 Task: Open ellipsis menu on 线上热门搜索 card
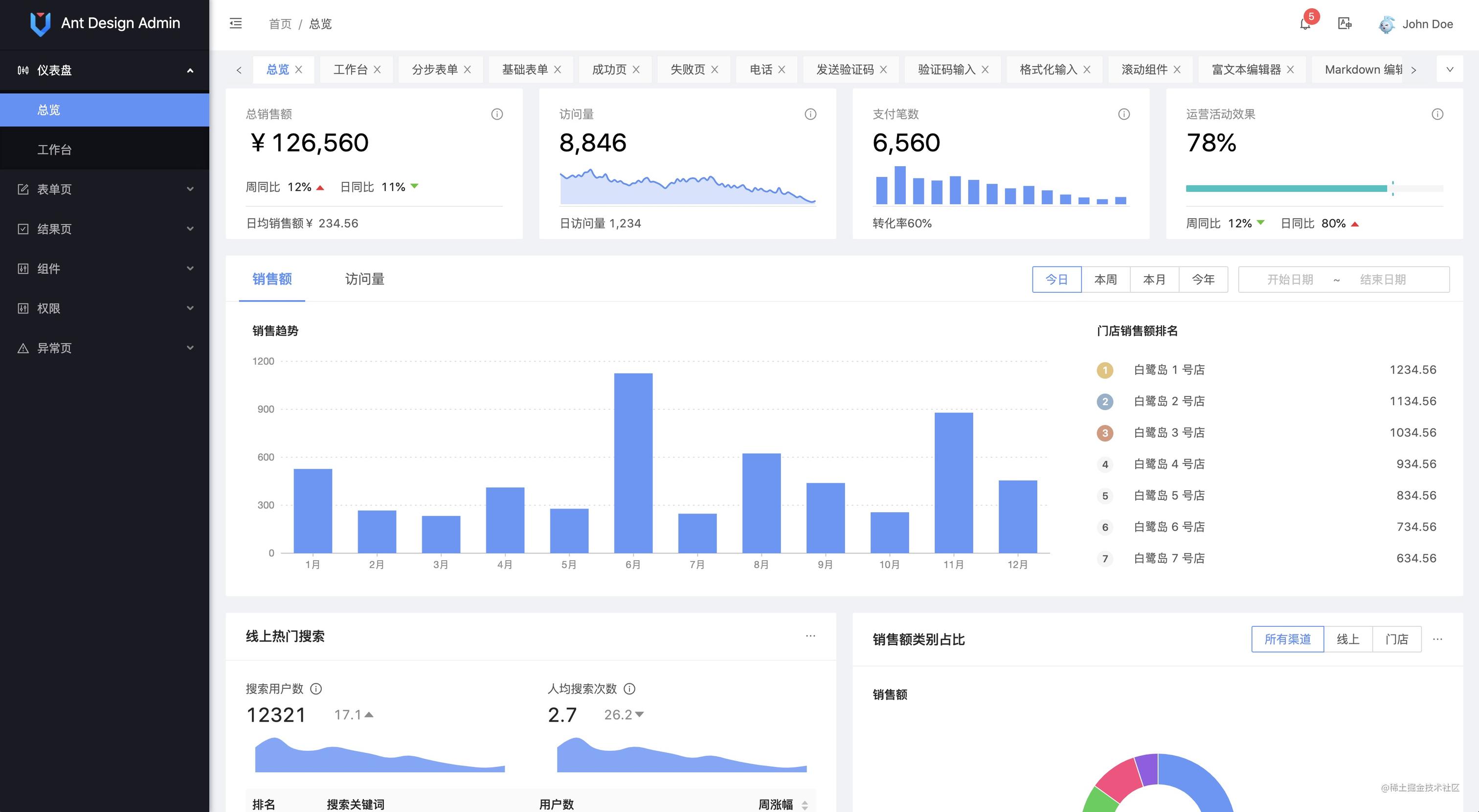(810, 636)
